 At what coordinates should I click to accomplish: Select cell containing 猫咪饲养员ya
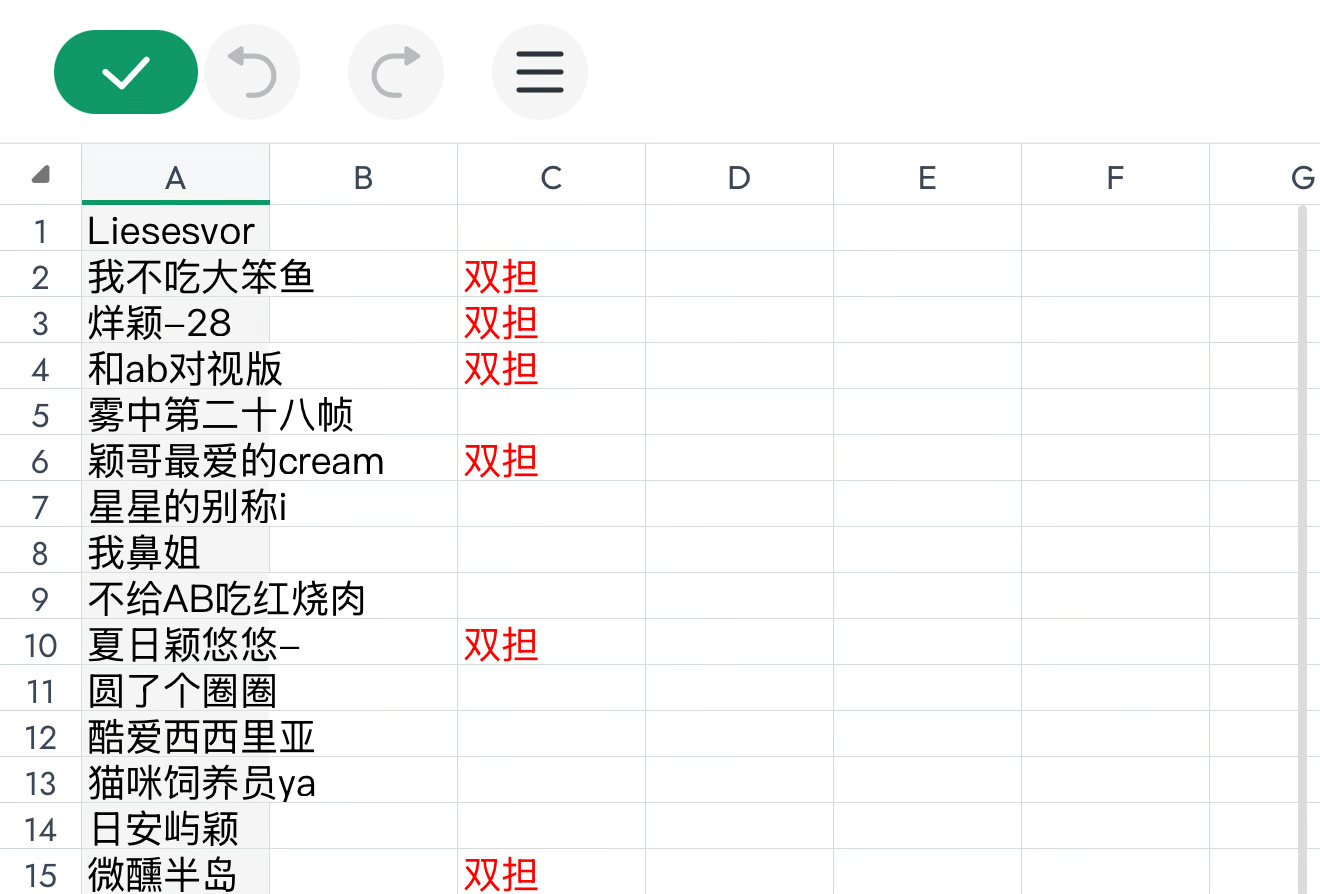pyautogui.click(x=175, y=781)
